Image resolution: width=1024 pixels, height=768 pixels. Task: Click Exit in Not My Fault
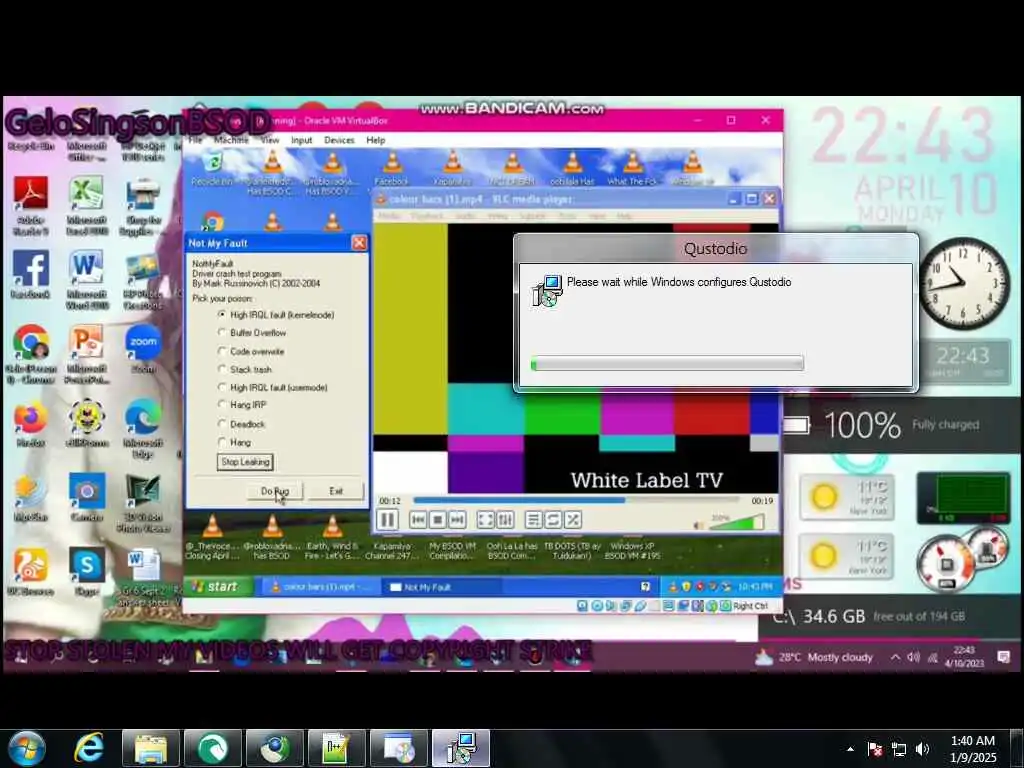[x=336, y=491]
